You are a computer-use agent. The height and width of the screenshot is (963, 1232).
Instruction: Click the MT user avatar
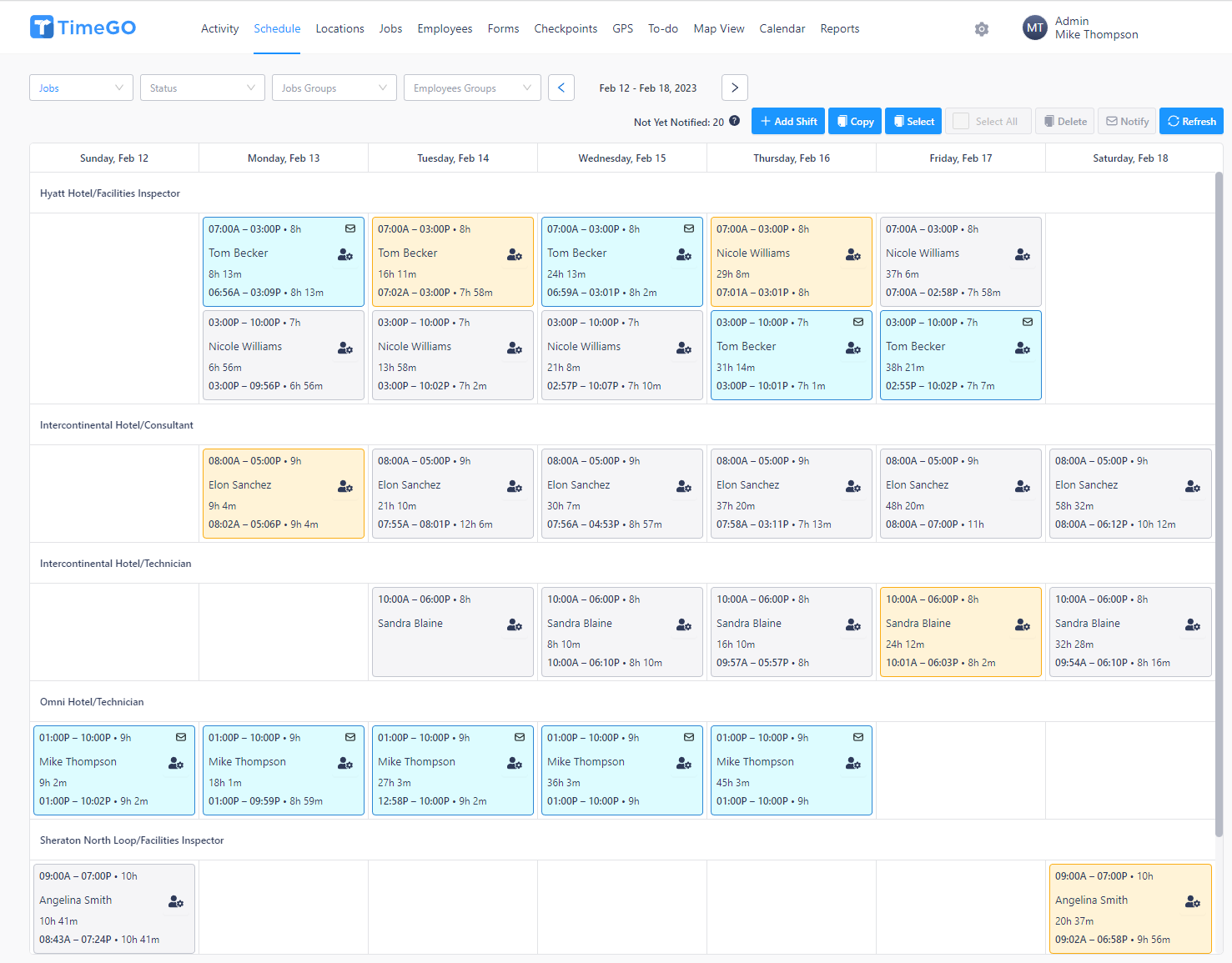(1034, 28)
